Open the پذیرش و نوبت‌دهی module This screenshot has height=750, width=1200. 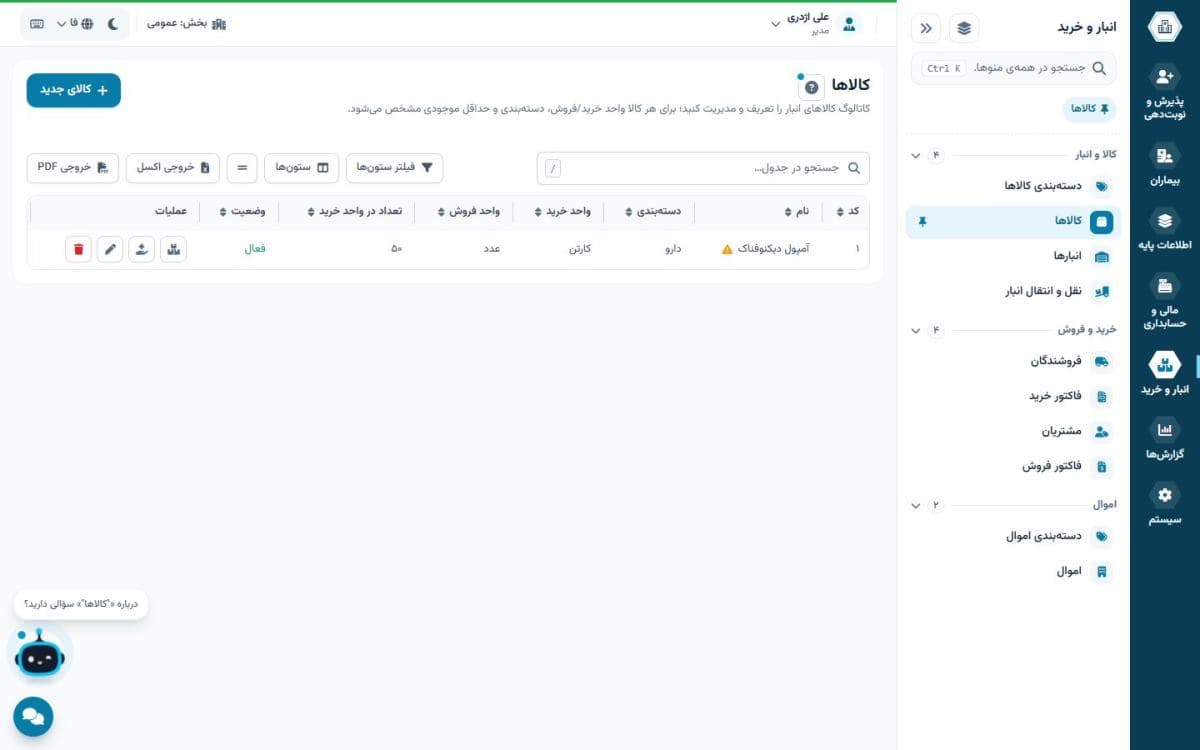[1164, 93]
